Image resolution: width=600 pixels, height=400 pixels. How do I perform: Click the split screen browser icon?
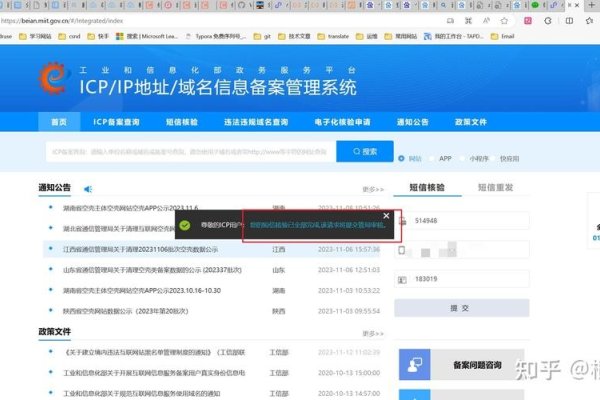coord(569,21)
